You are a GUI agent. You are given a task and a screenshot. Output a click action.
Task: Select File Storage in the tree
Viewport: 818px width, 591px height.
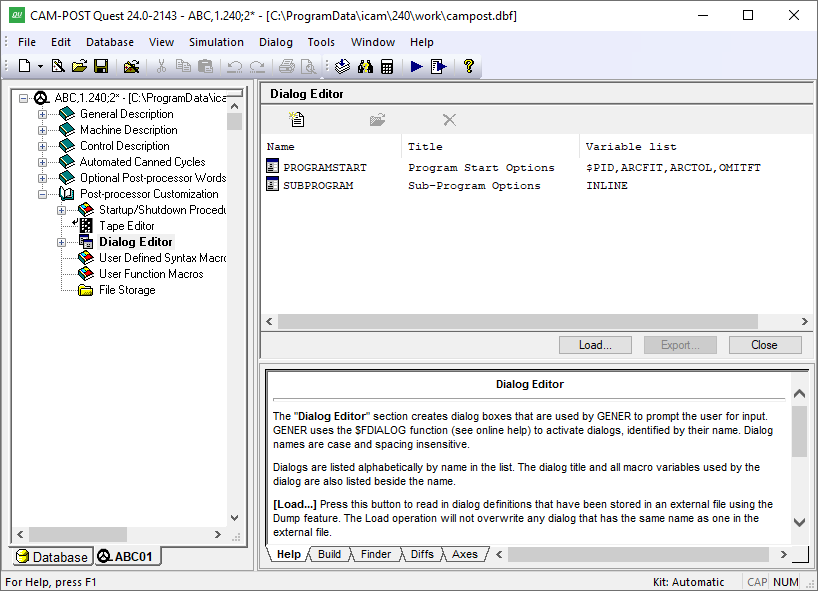click(127, 290)
